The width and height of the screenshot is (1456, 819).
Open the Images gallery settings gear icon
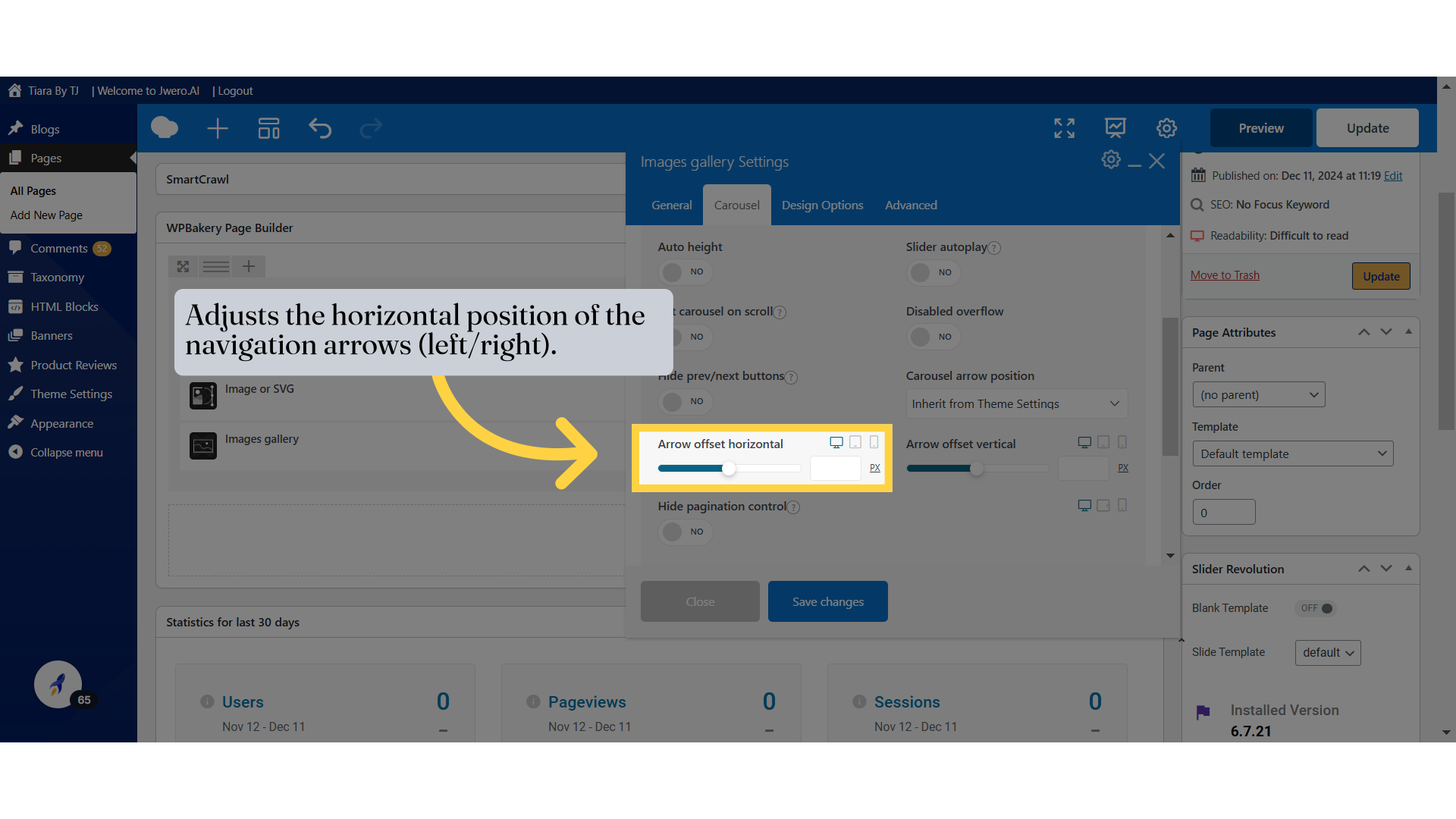1111,160
